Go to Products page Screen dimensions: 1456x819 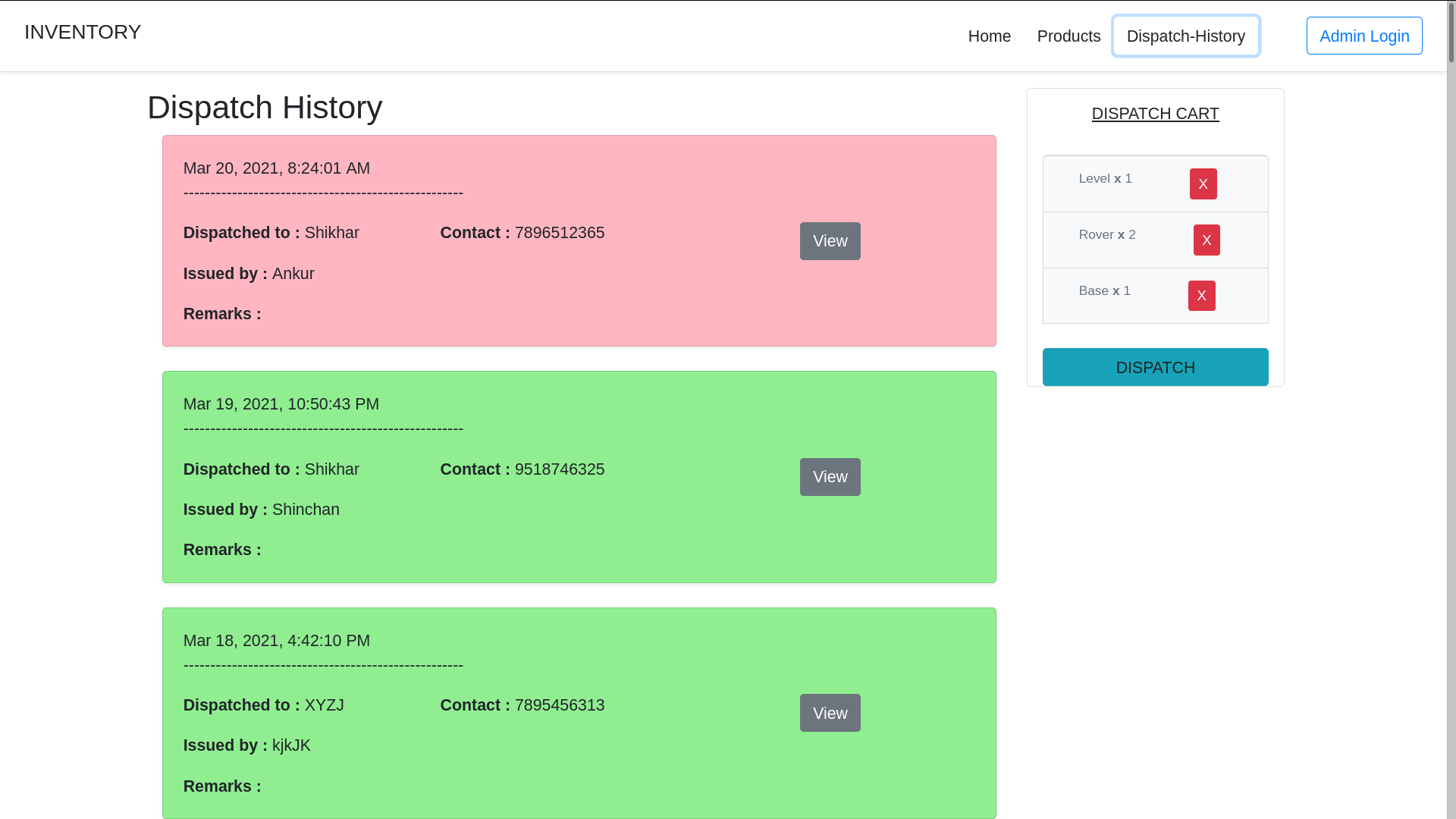pos(1068,36)
